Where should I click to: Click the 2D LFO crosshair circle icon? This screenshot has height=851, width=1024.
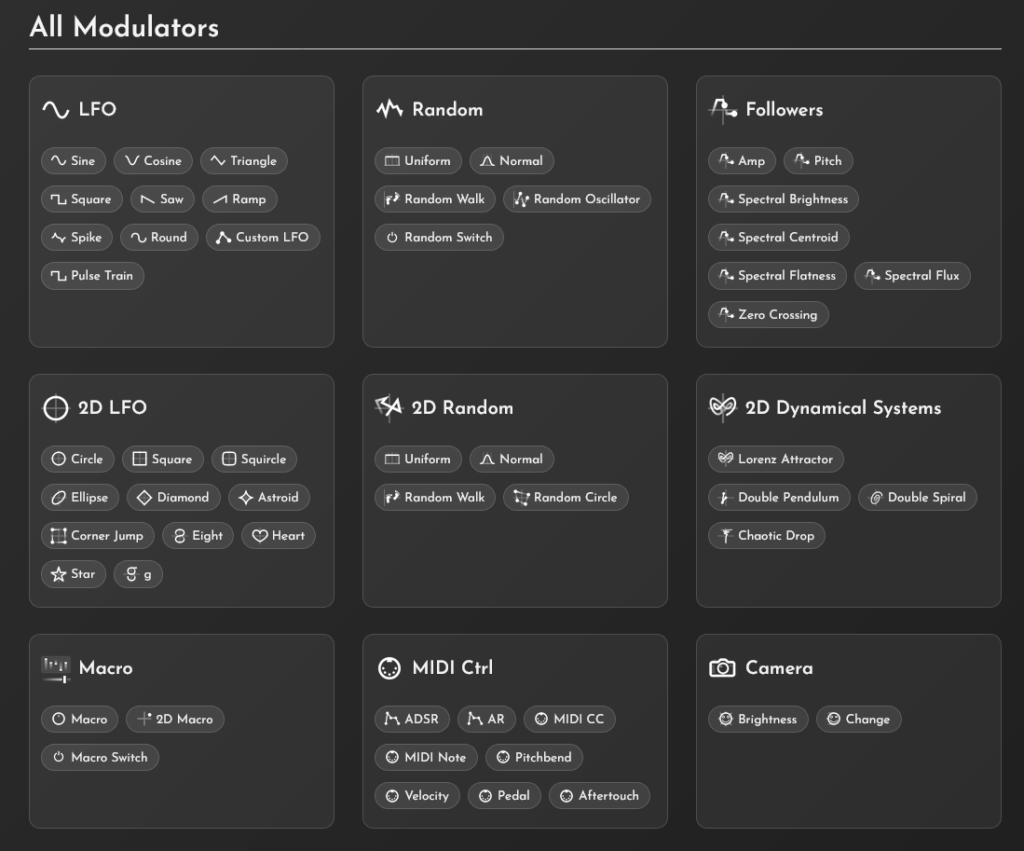click(55, 408)
